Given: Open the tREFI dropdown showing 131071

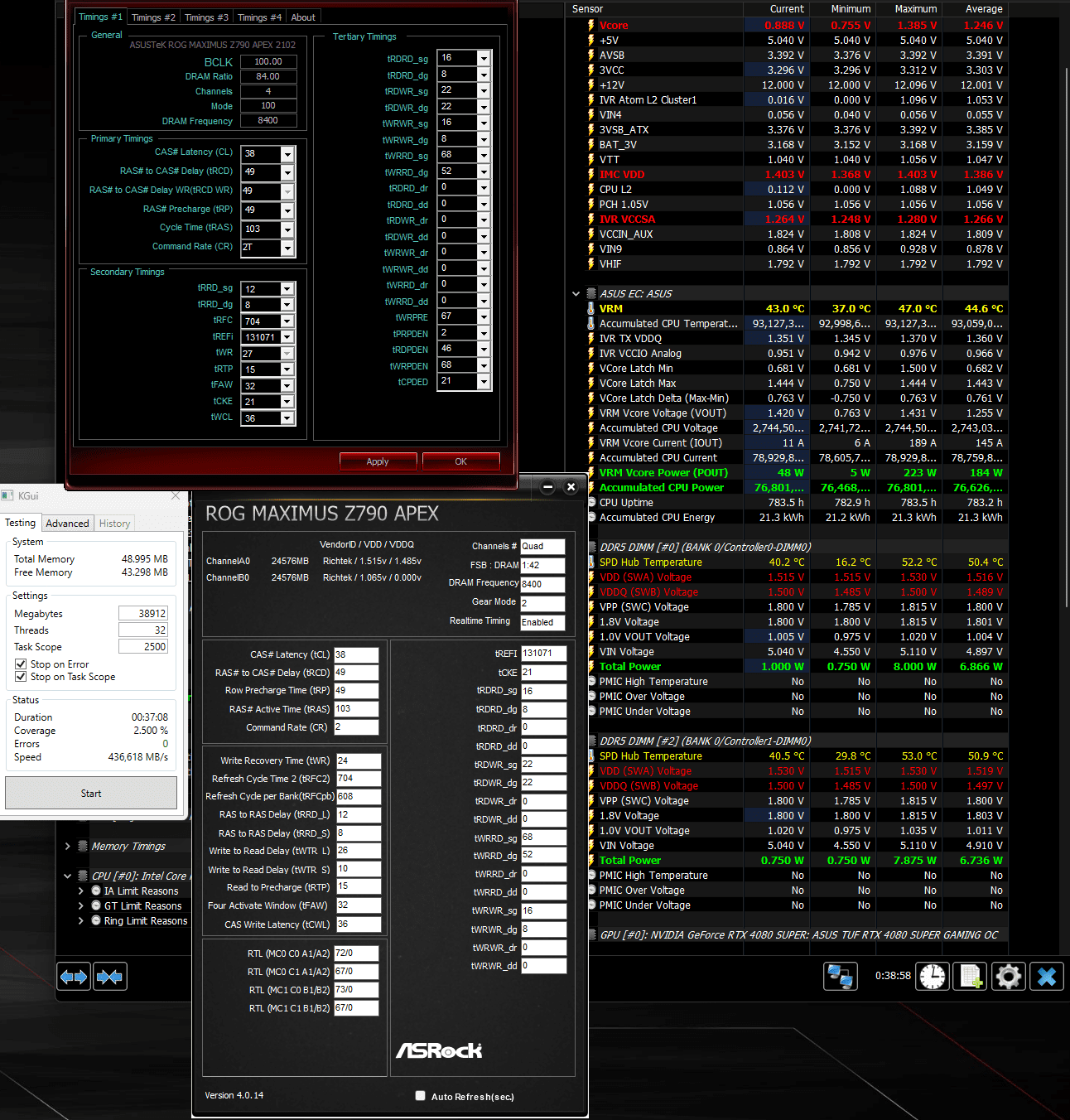Looking at the screenshot, I should pyautogui.click(x=287, y=337).
